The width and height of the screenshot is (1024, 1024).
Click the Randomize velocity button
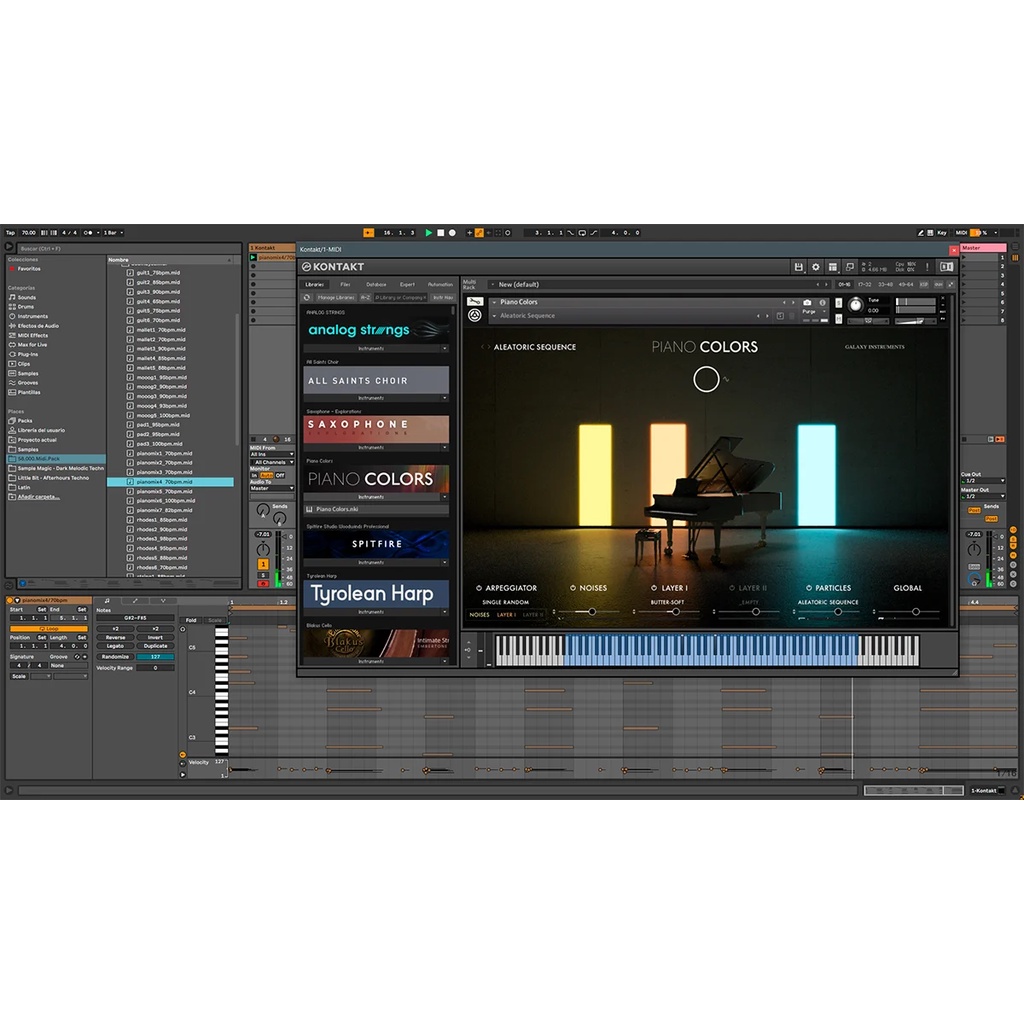115,657
